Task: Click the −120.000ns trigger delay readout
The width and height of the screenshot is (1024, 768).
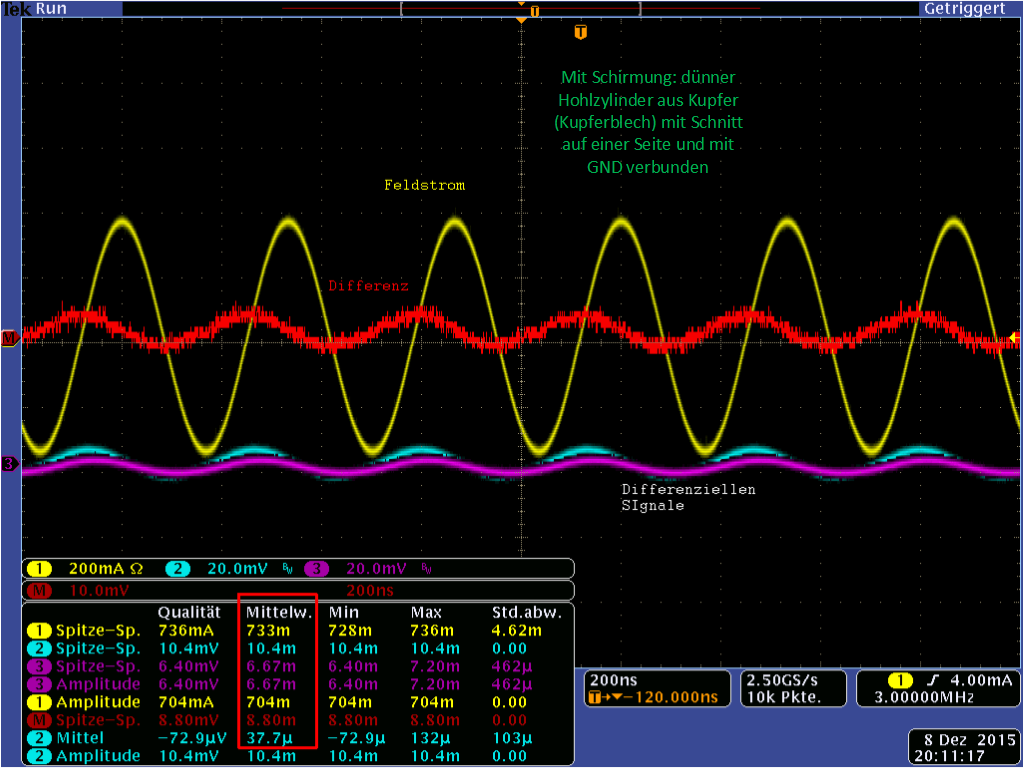Action: tap(670, 697)
